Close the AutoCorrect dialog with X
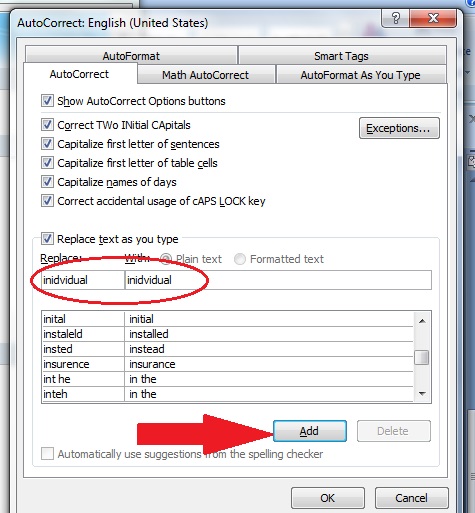475x513 pixels. click(x=433, y=18)
